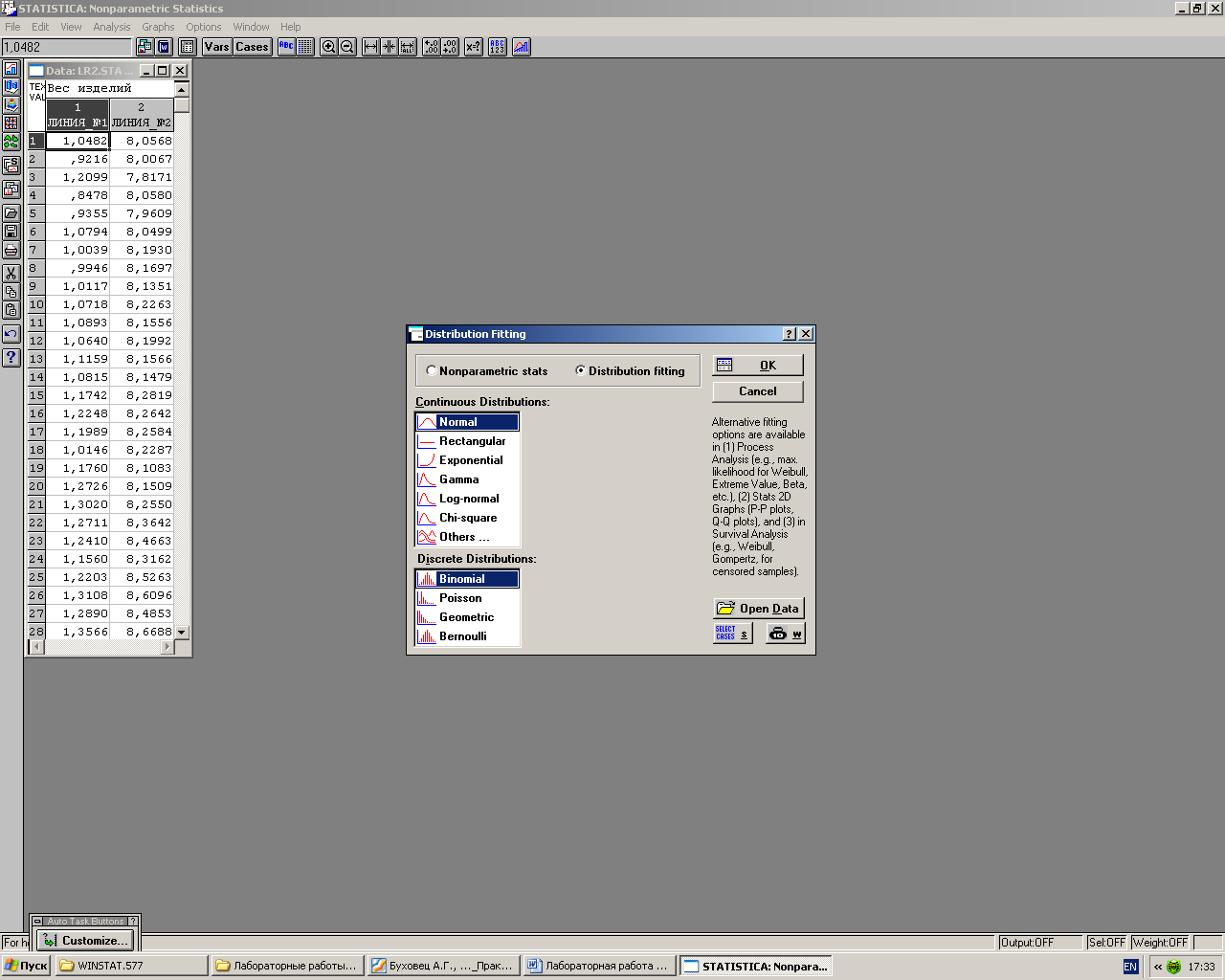Click Пуск start button in taskbar

[x=26, y=966]
